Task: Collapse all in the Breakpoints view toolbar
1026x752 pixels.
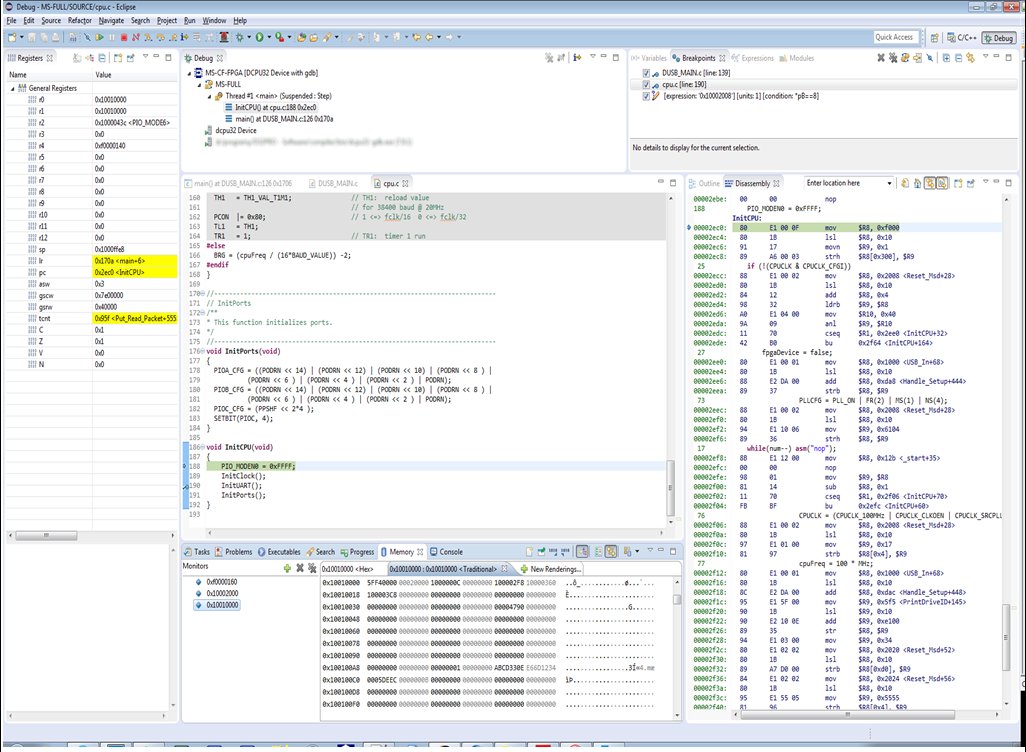Action: [x=958, y=58]
